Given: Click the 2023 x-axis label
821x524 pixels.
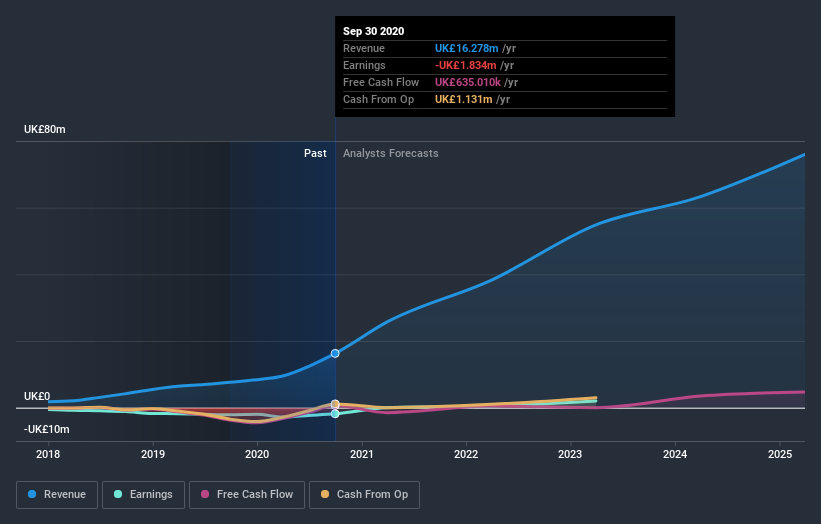Looking at the screenshot, I should (570, 454).
